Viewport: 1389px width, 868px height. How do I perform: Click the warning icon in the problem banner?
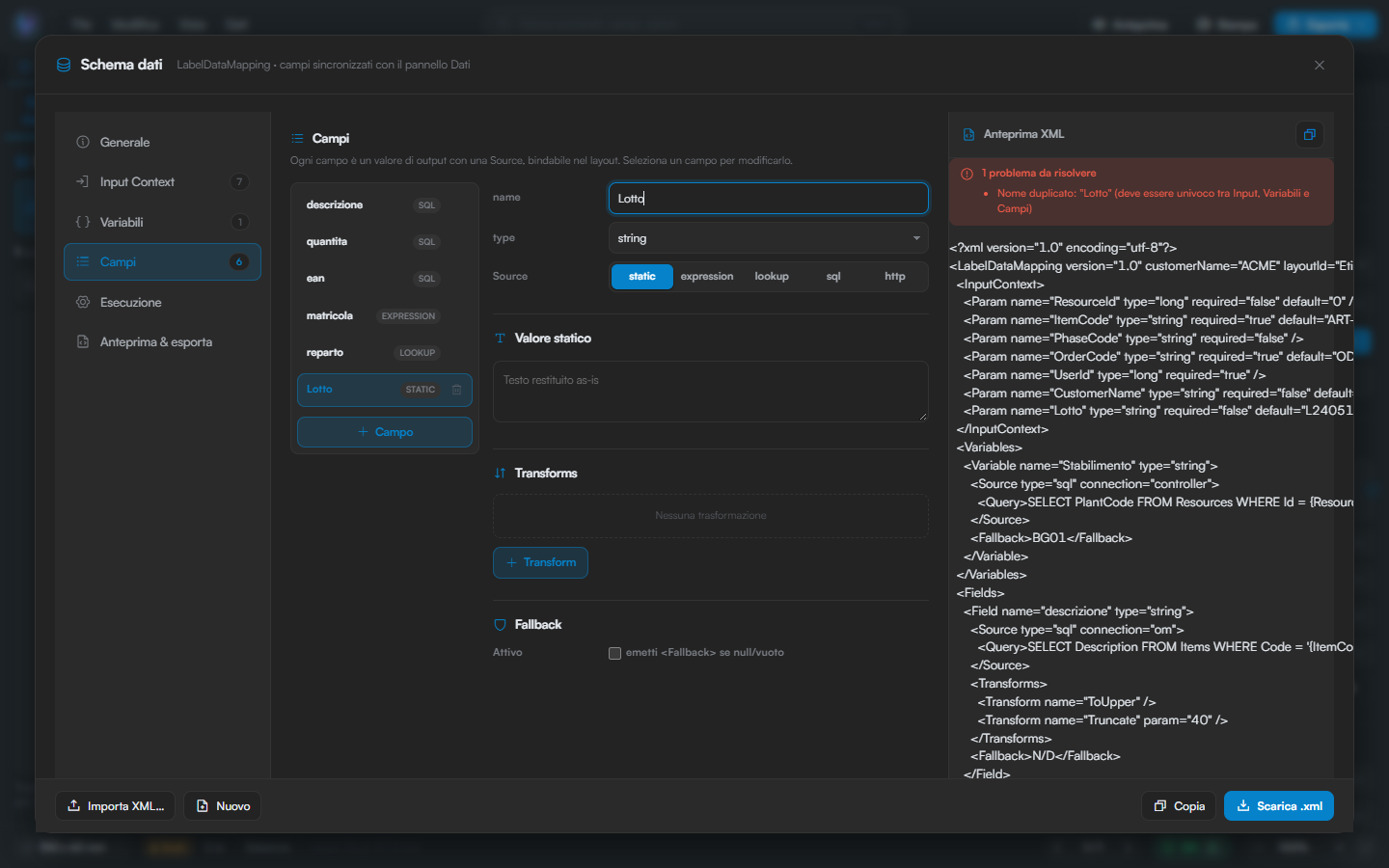click(x=967, y=174)
